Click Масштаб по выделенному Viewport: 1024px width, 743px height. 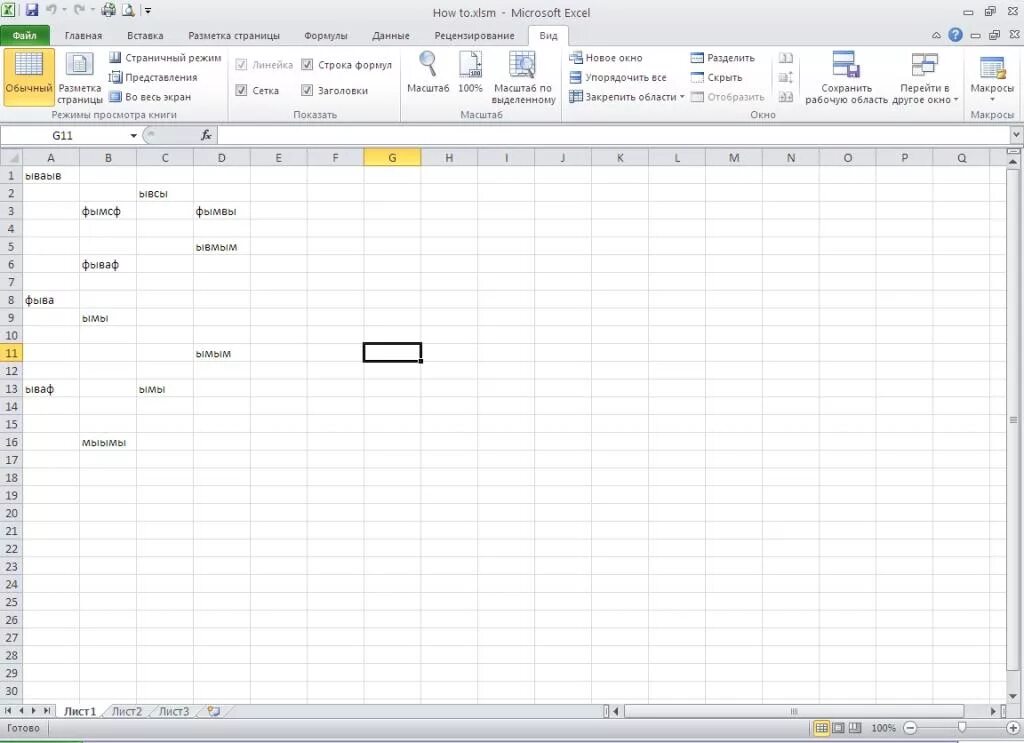(523, 77)
